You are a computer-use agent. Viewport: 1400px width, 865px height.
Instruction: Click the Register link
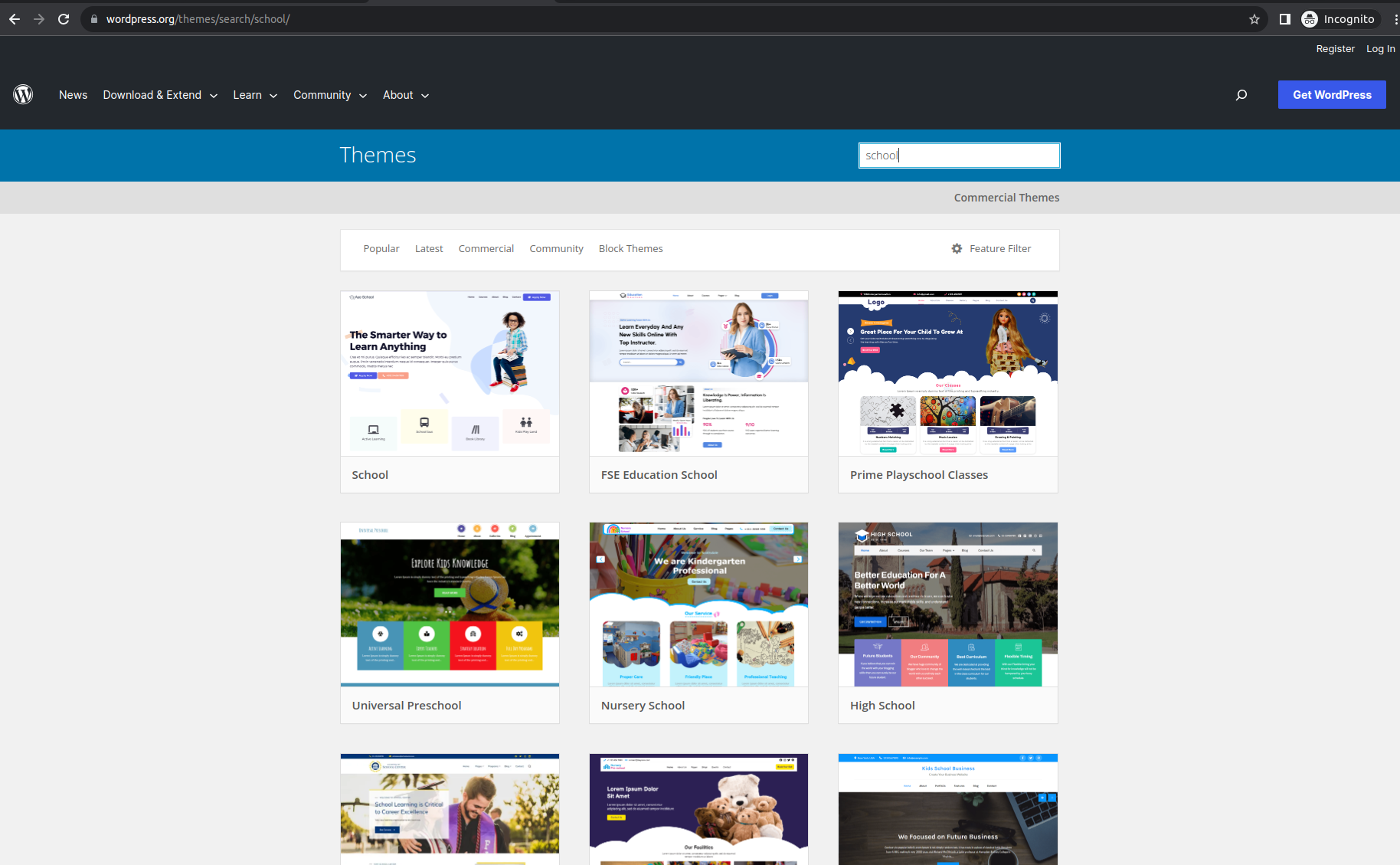pos(1335,48)
